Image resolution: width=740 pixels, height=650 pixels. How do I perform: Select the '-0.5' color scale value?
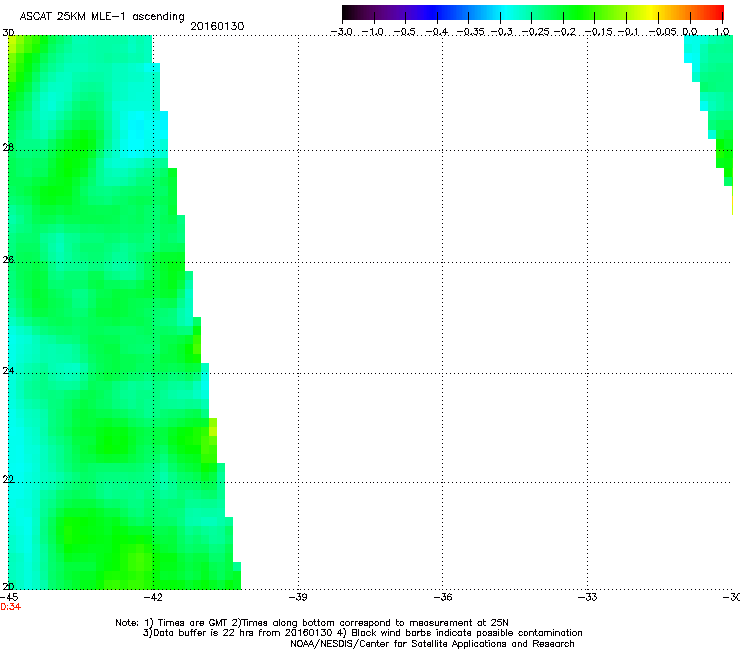click(404, 32)
